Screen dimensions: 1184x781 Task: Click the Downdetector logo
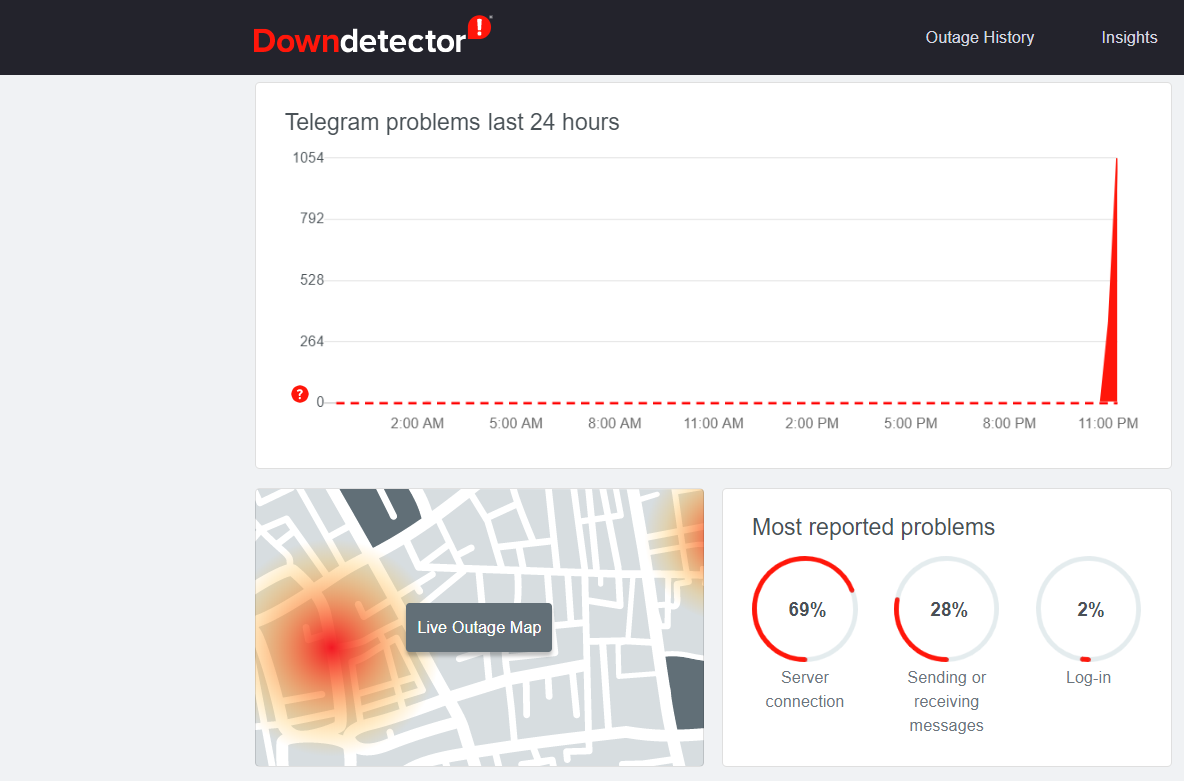(372, 36)
